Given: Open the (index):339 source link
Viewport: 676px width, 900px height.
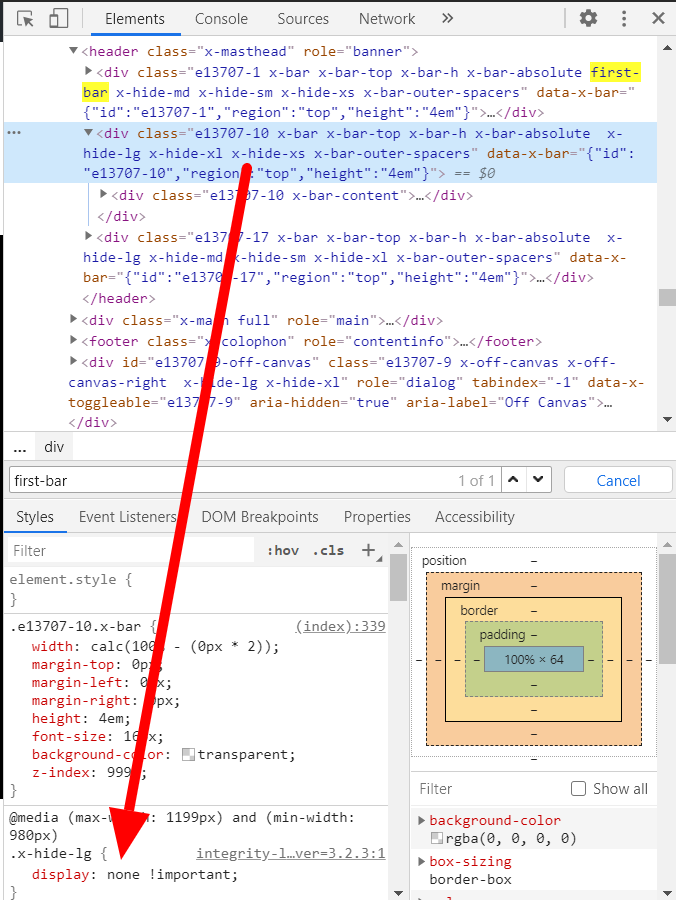Looking at the screenshot, I should coord(340,626).
